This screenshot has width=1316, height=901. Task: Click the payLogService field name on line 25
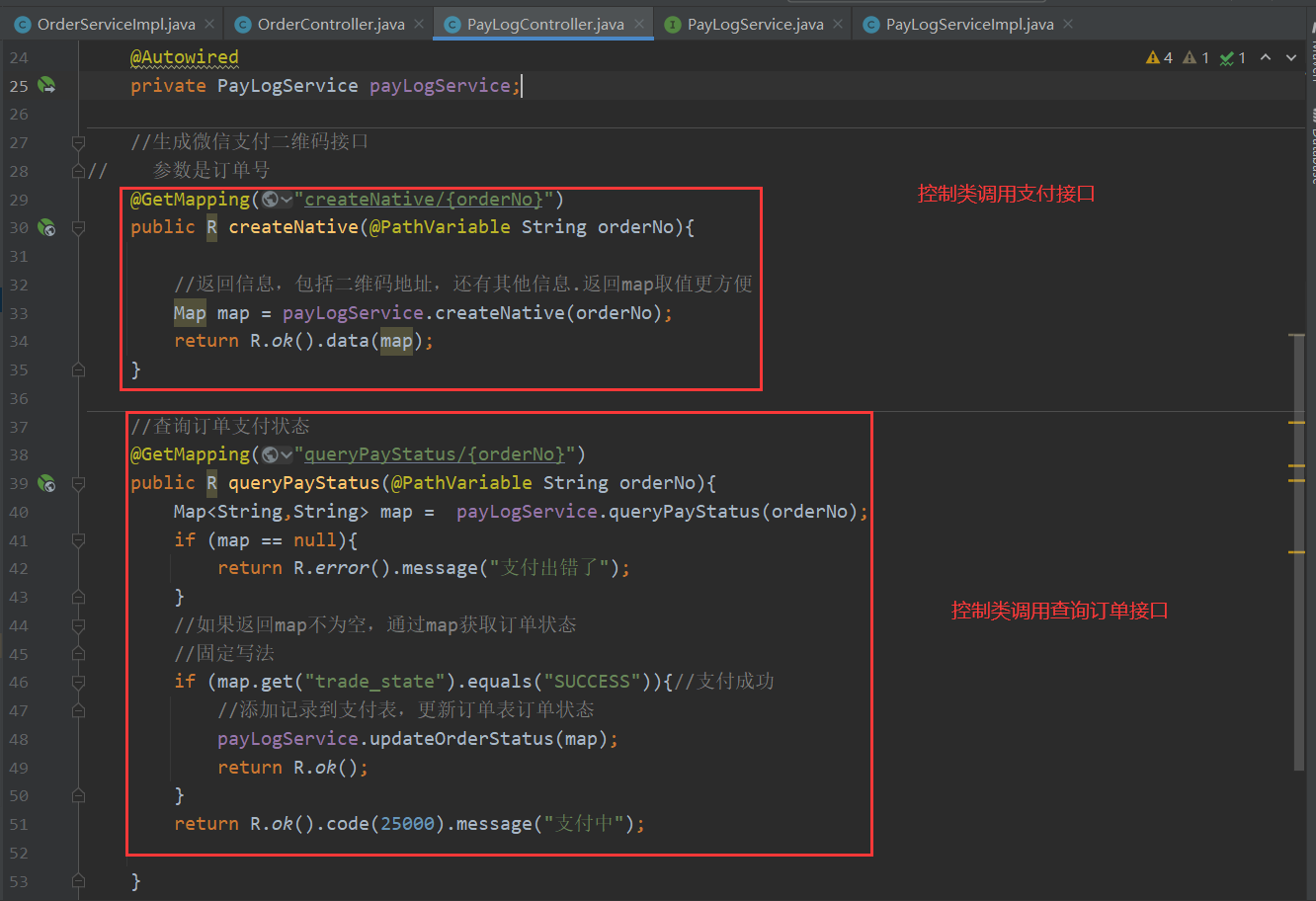point(440,86)
